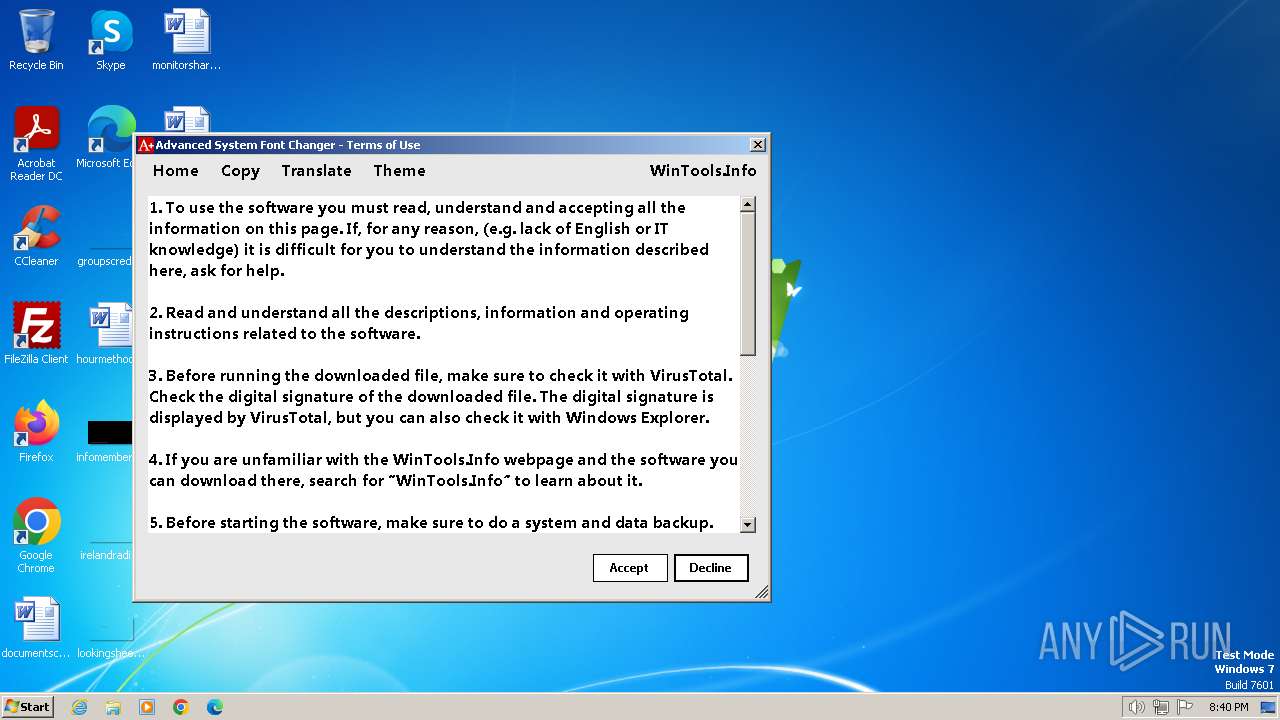1280x720 pixels.
Task: Open the Google Chrome desktop shortcut
Action: (36, 536)
